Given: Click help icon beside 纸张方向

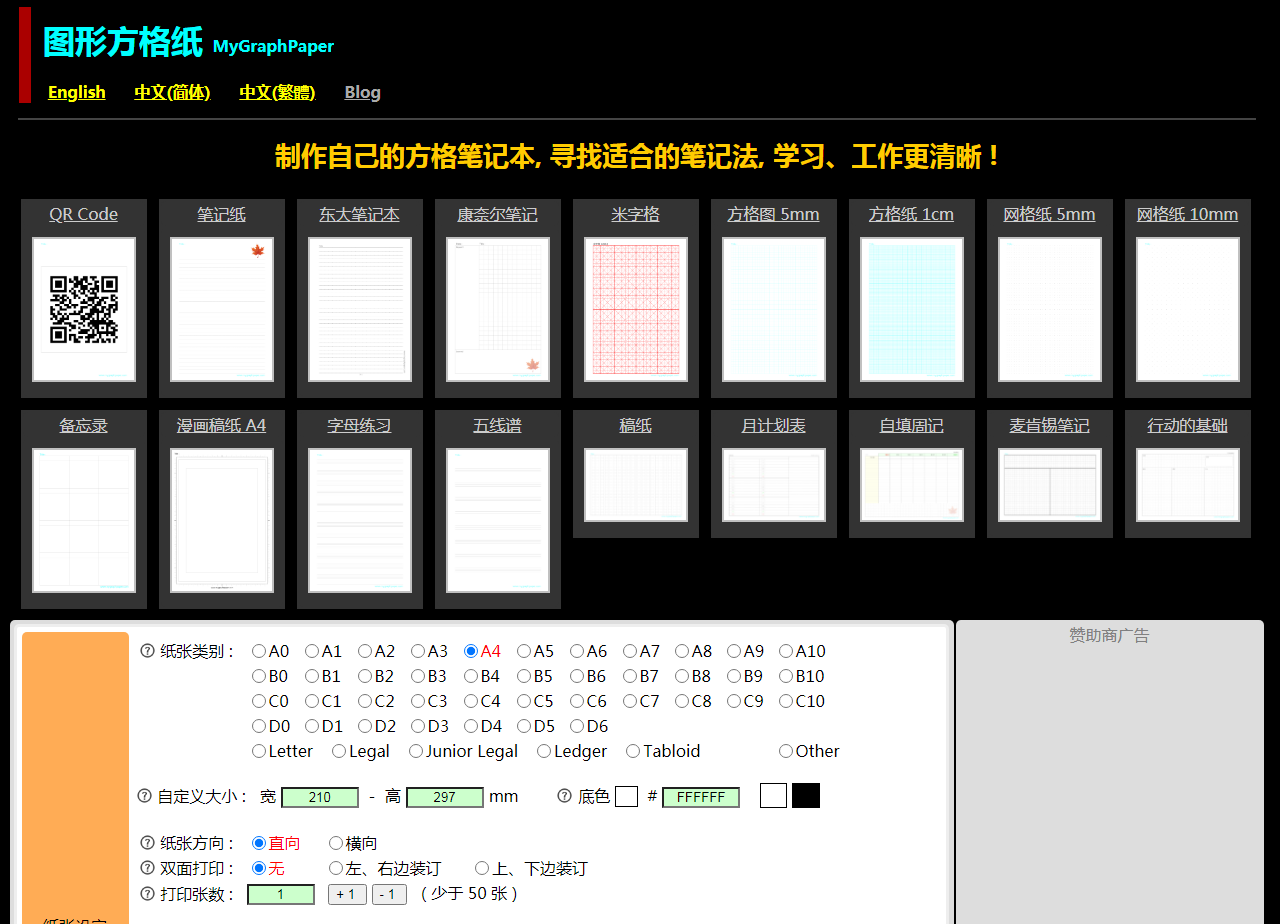Looking at the screenshot, I should [x=148, y=843].
